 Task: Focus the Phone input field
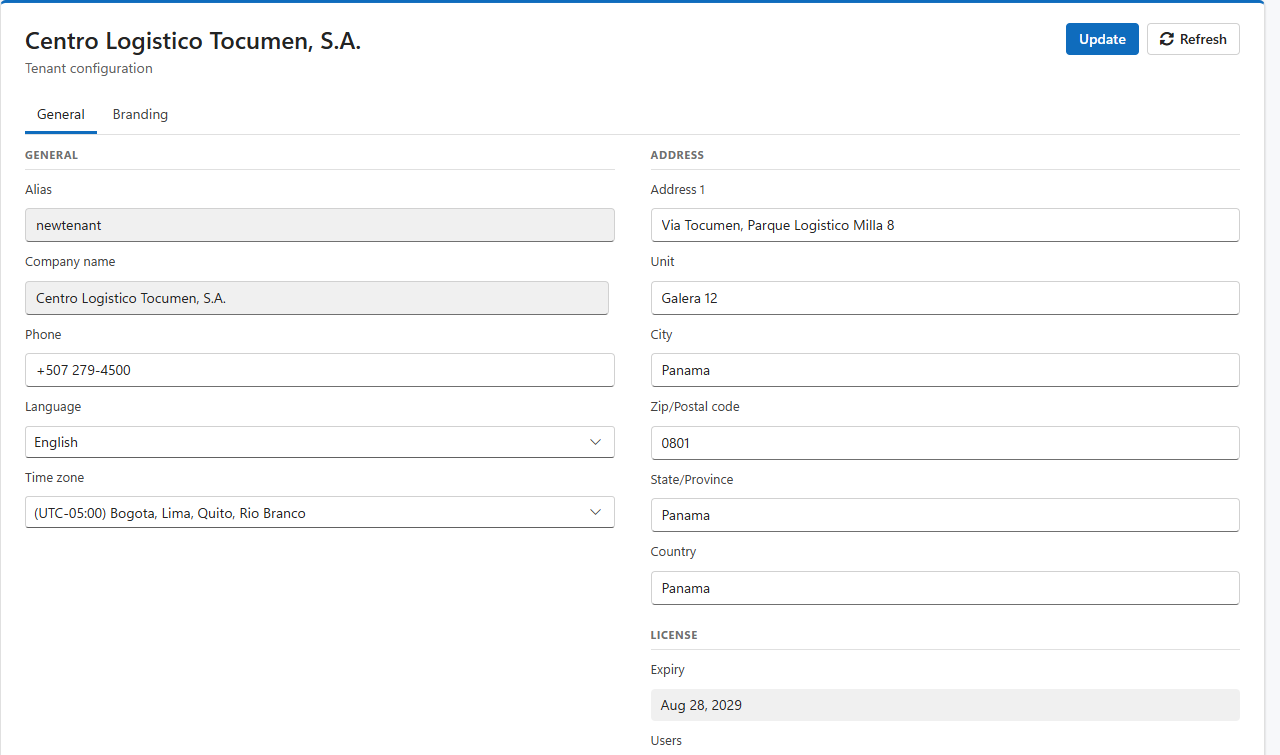(320, 370)
